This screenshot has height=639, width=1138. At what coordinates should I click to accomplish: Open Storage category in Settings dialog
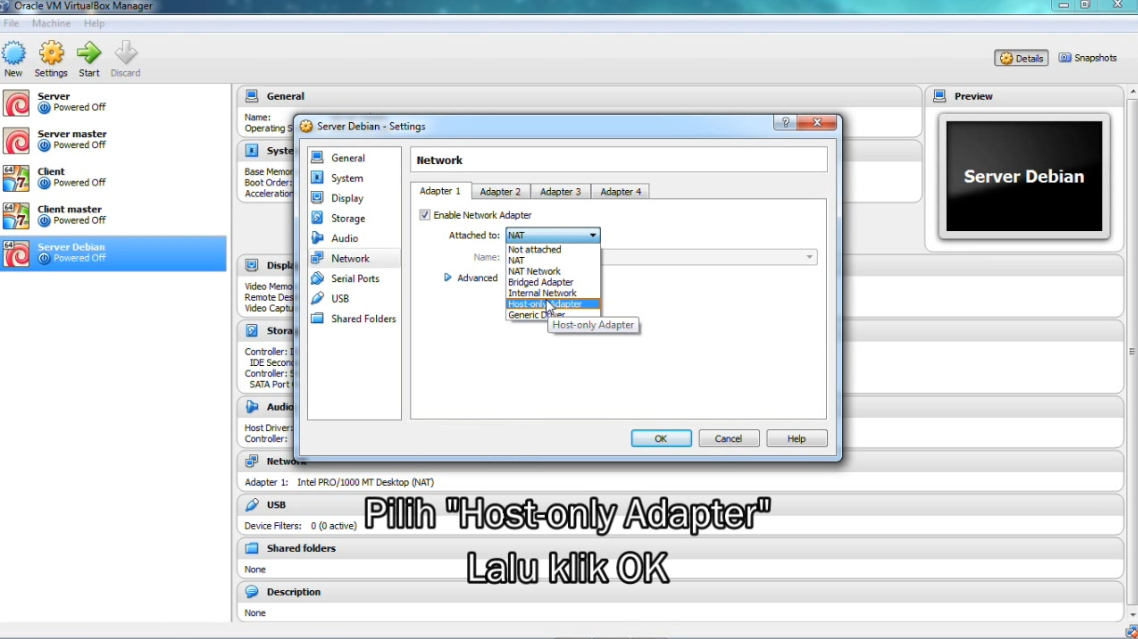point(354,218)
